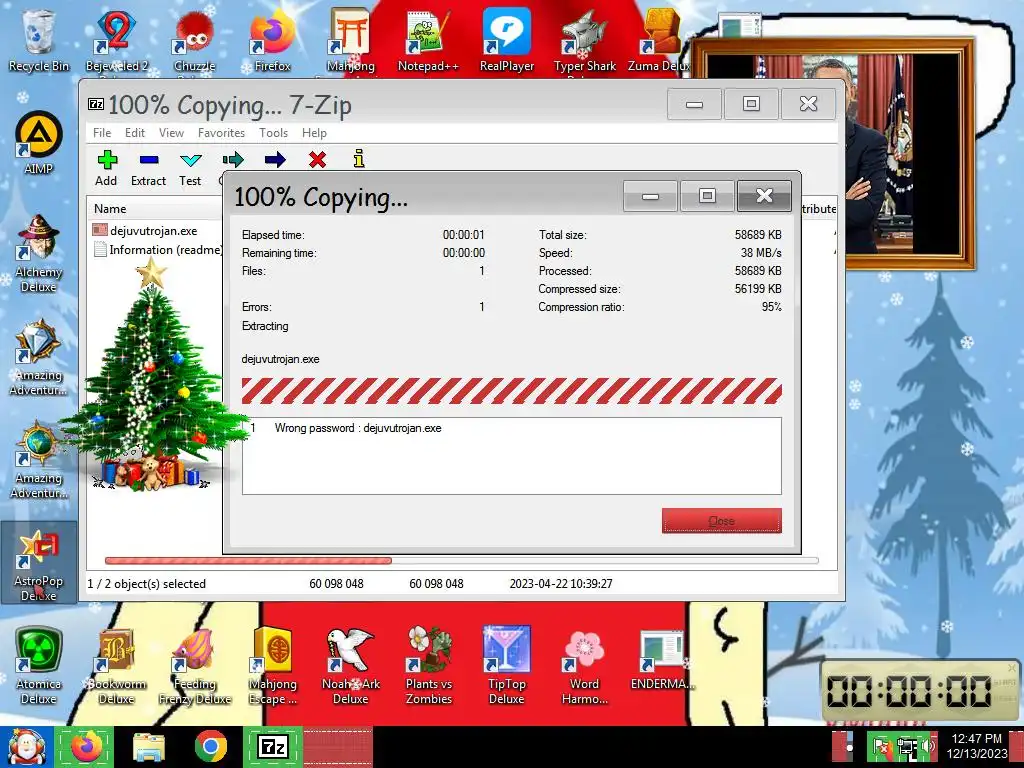Click the Noah's Ark Deluxe desktop icon
This screenshot has width=1024, height=768.
pyautogui.click(x=351, y=666)
